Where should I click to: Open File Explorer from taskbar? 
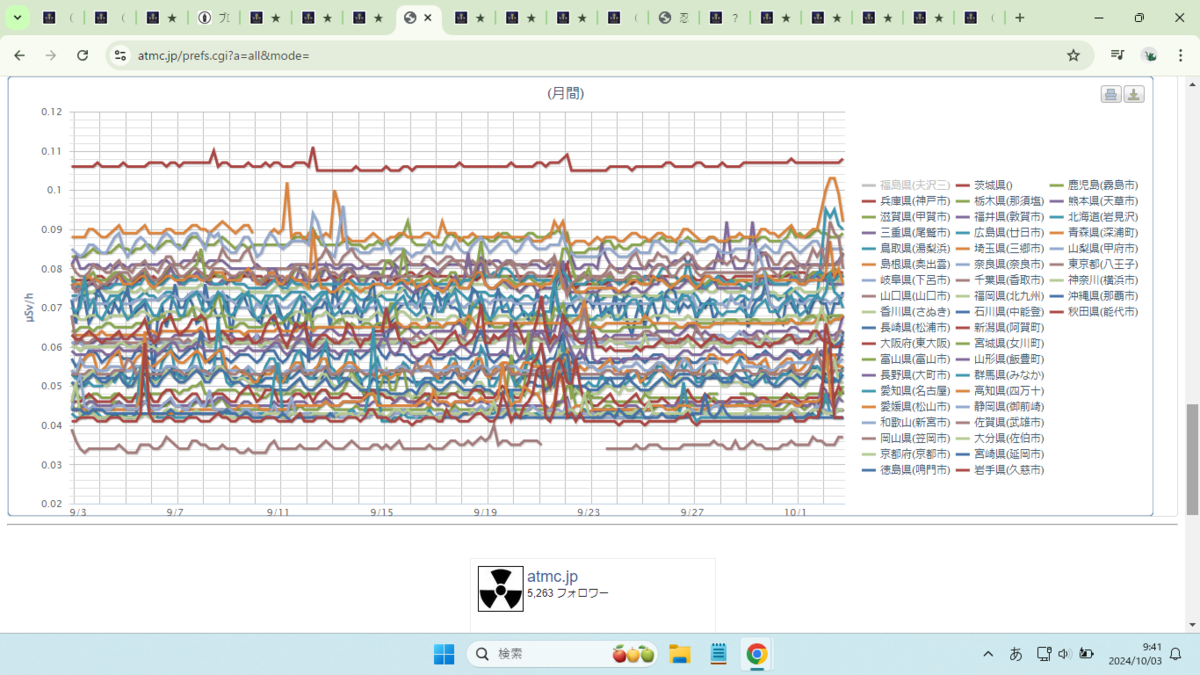[x=680, y=654]
